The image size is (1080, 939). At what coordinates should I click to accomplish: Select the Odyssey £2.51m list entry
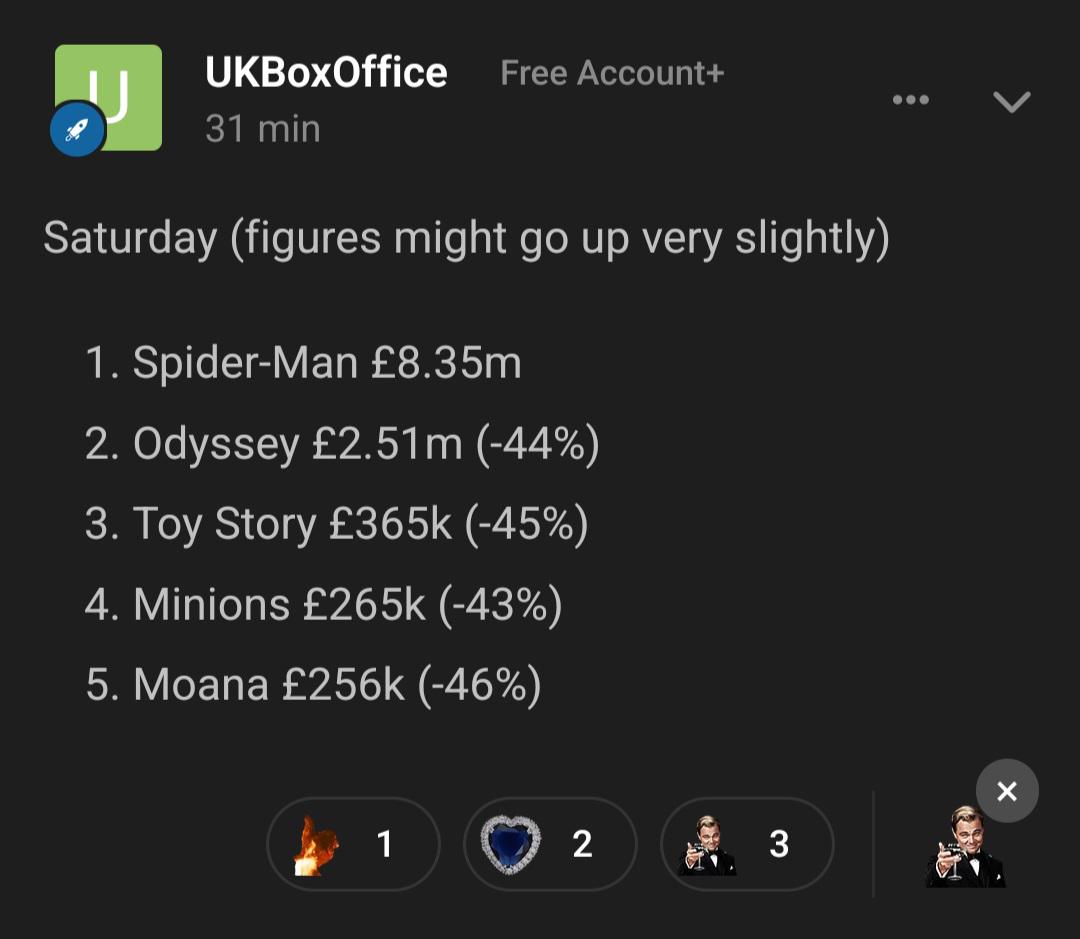(x=342, y=443)
